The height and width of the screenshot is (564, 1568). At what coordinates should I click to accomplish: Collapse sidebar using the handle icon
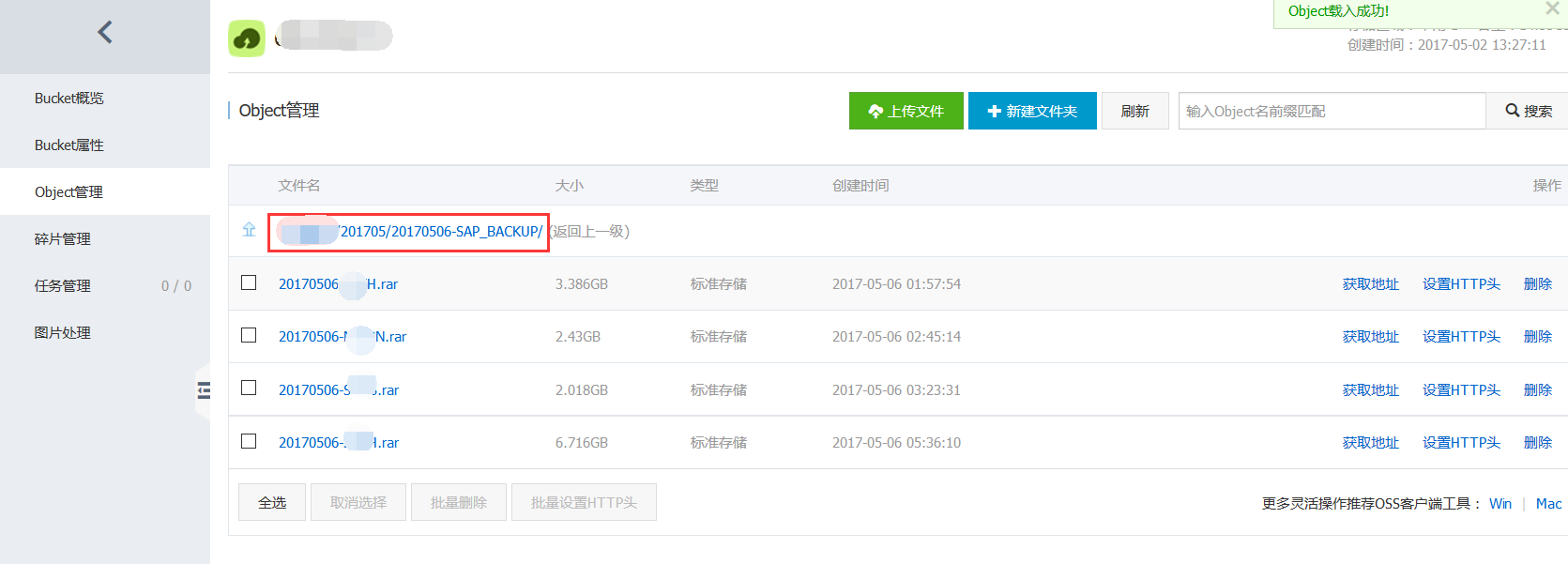click(204, 390)
